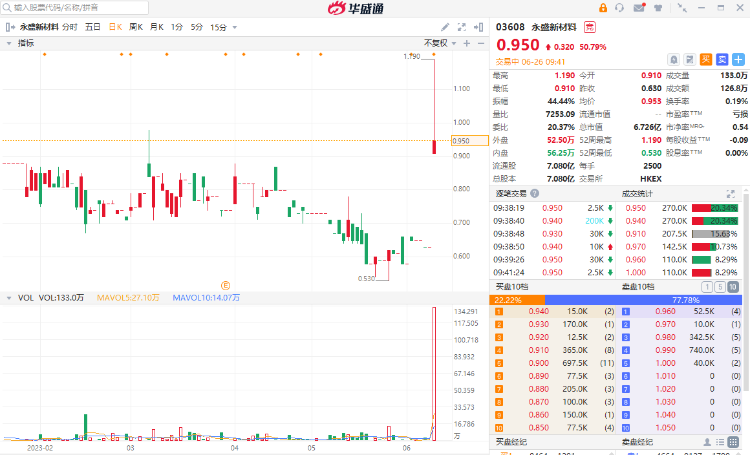Click bid level 1 price 0.940
This screenshot has height=455, width=750.
coord(539,311)
